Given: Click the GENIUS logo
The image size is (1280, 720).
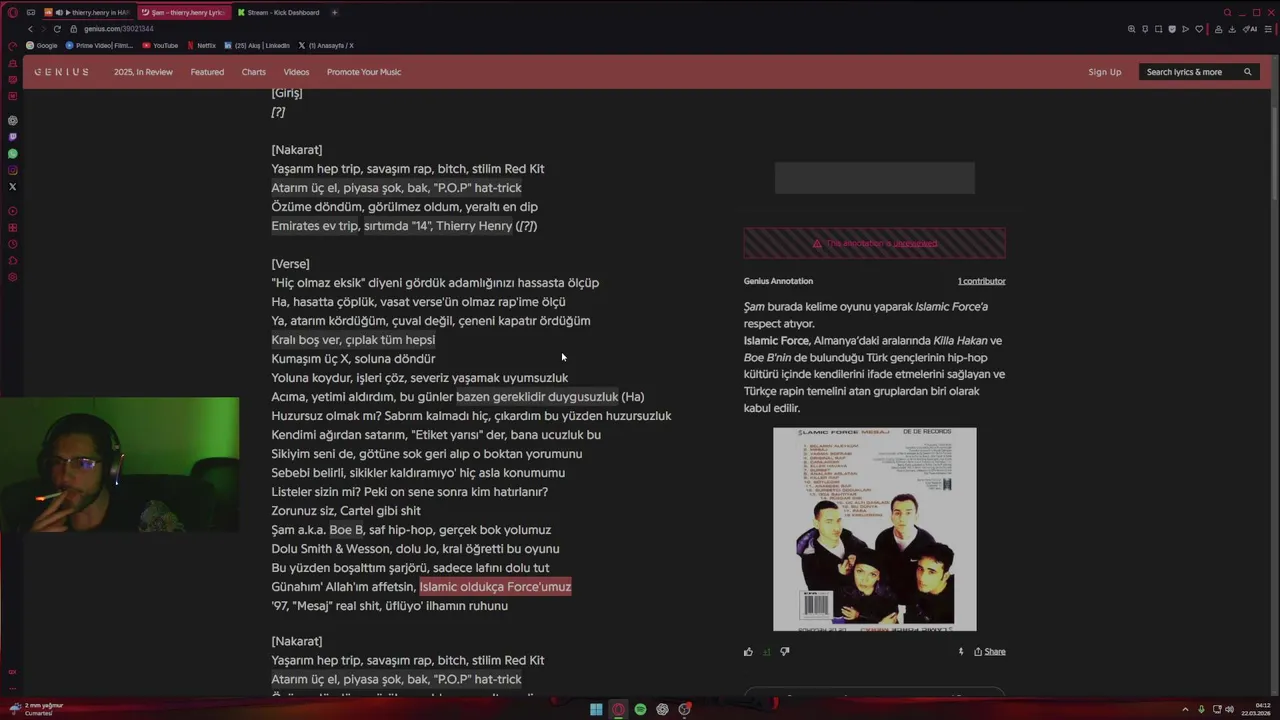Looking at the screenshot, I should click(61, 72).
